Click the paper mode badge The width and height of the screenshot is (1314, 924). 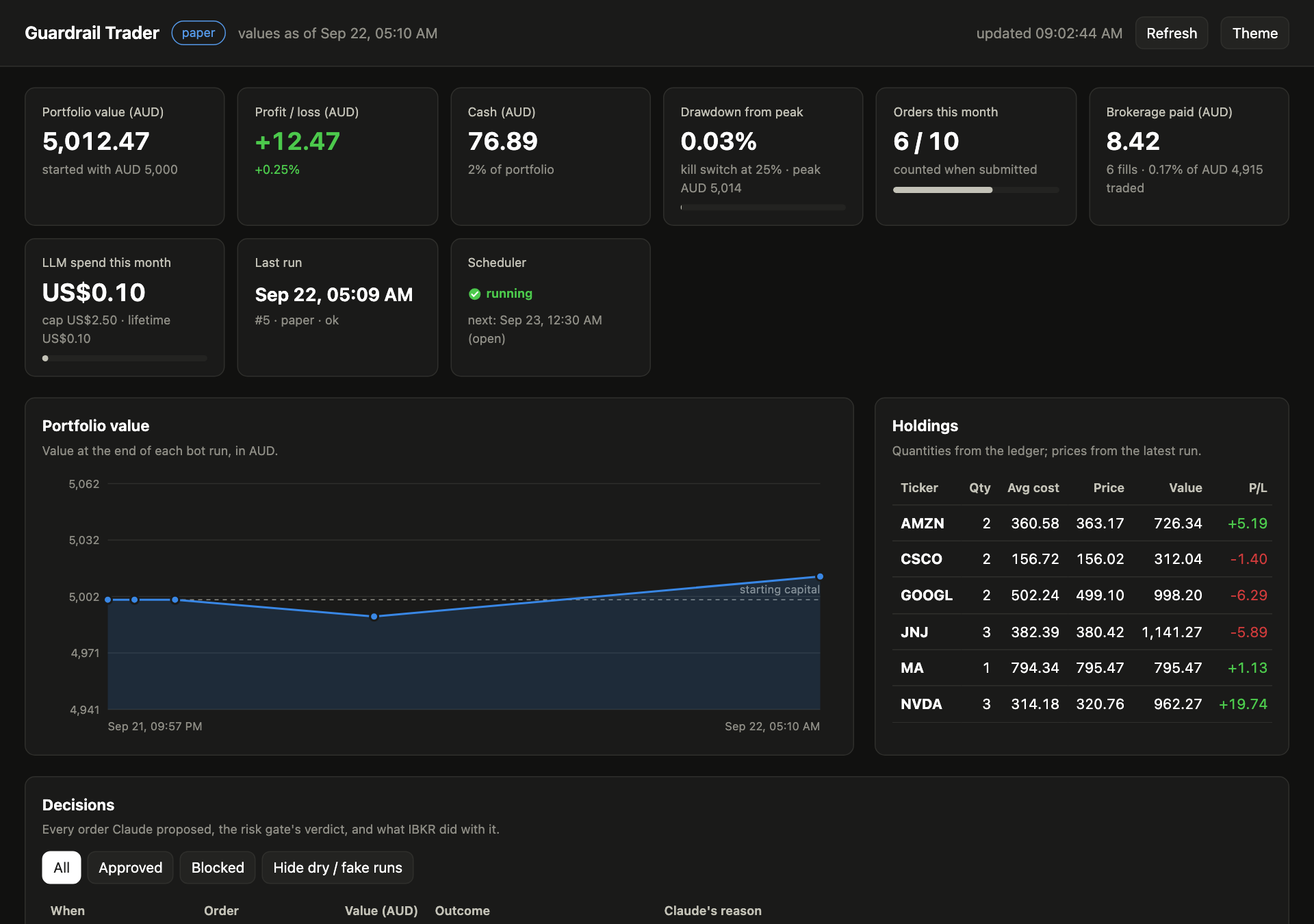coord(198,33)
